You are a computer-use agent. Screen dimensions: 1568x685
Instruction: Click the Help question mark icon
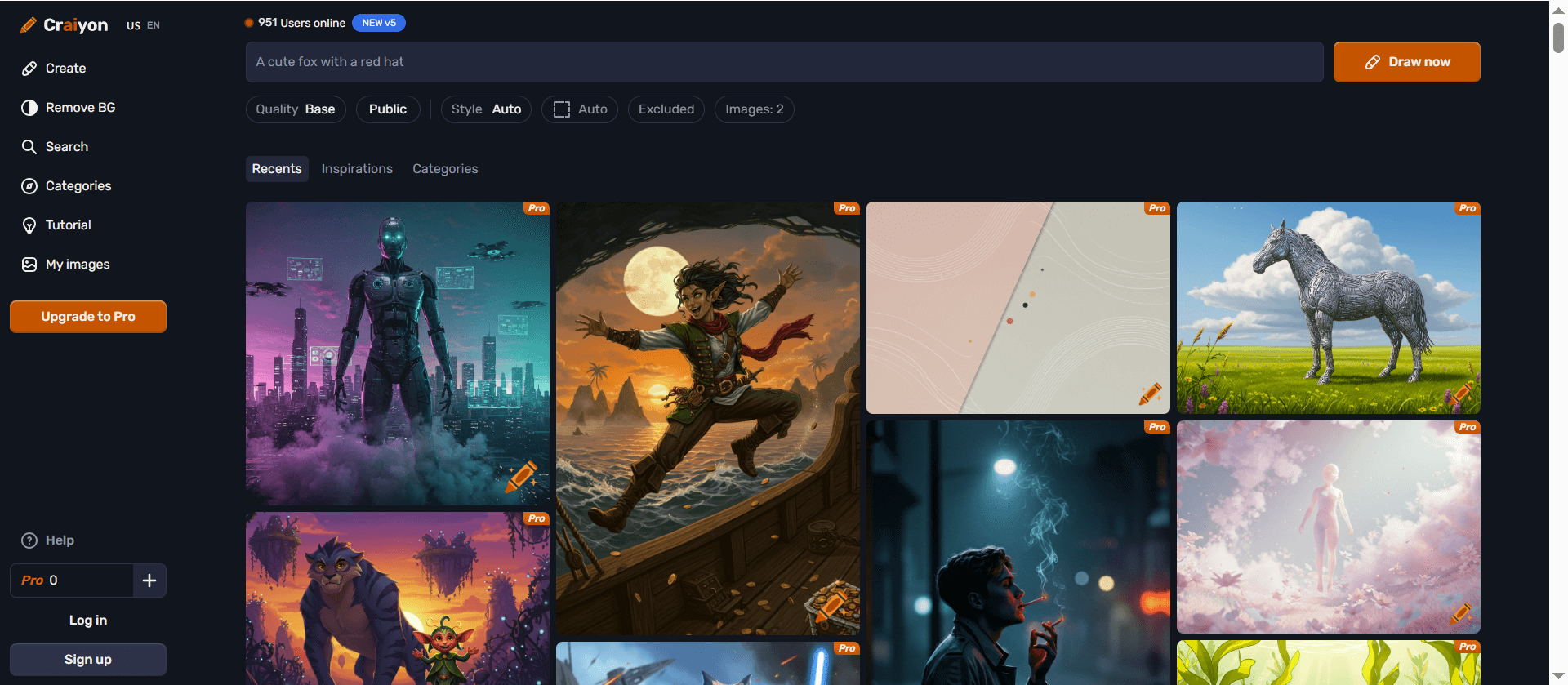pos(29,540)
